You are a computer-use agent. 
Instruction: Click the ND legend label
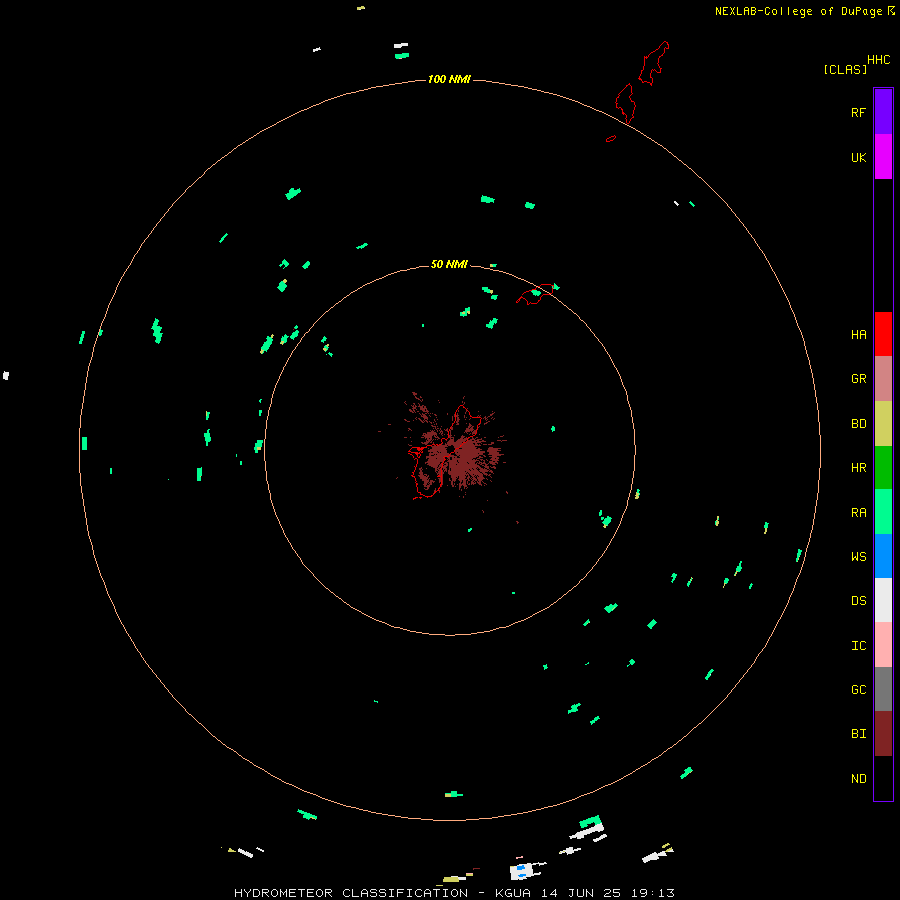[858, 779]
